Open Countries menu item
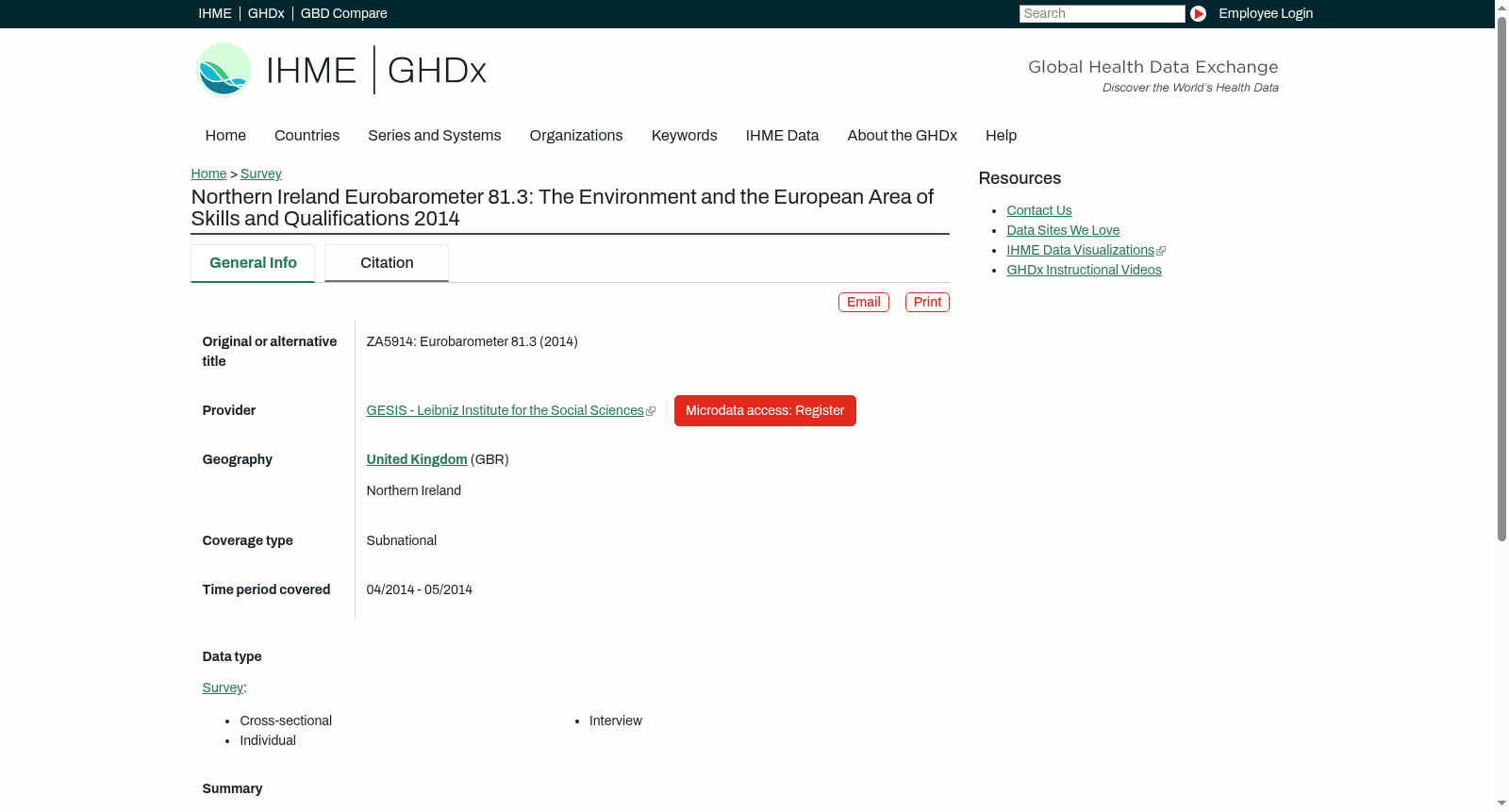 [x=307, y=136]
